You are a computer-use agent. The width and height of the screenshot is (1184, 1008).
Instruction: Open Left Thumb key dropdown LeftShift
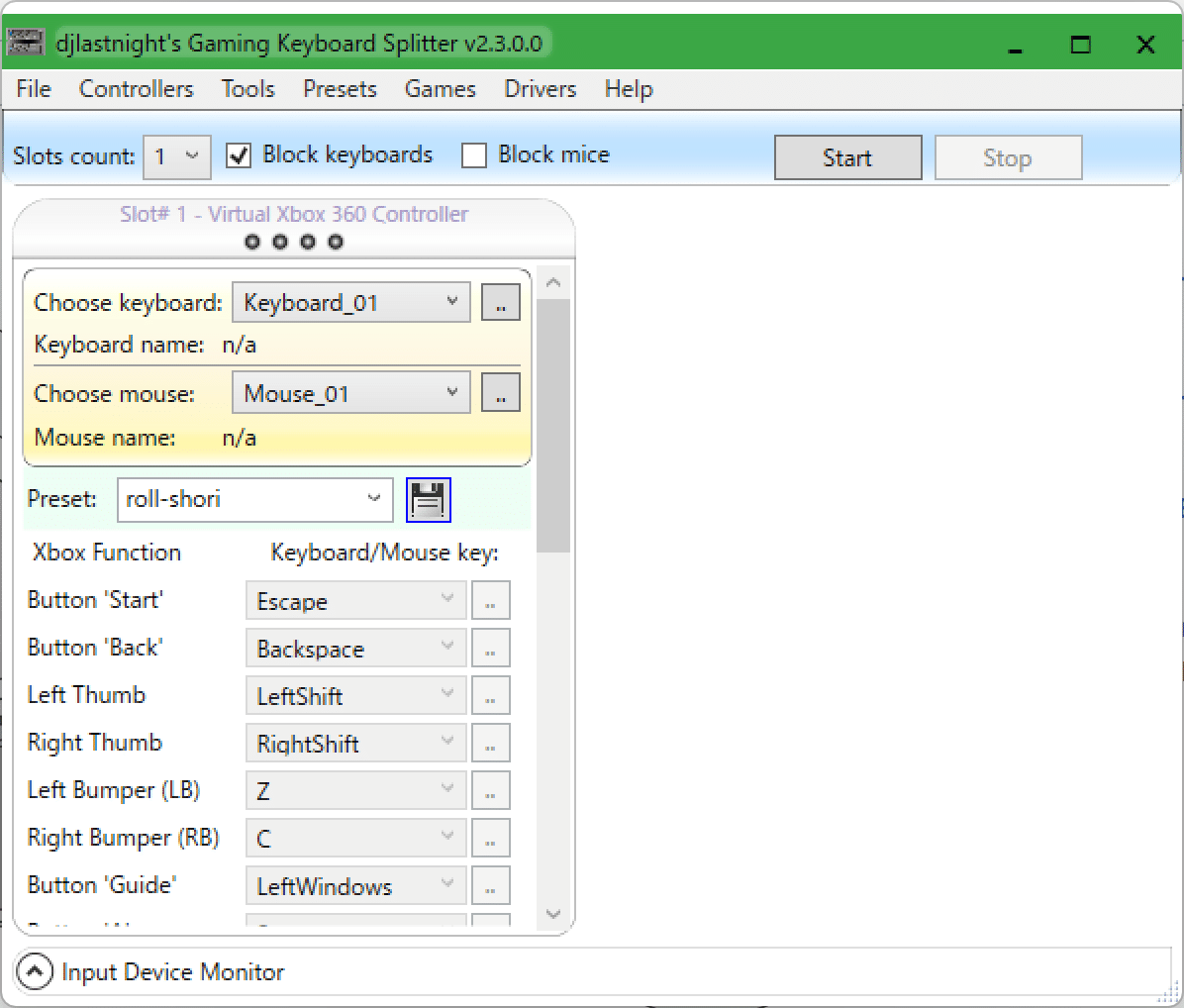pyautogui.click(x=355, y=696)
